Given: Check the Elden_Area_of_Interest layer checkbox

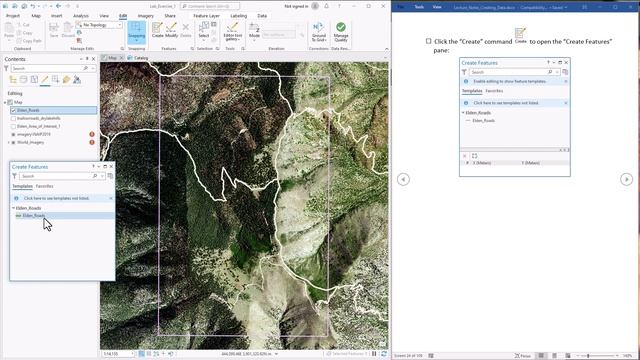Looking at the screenshot, I should [x=13, y=127].
